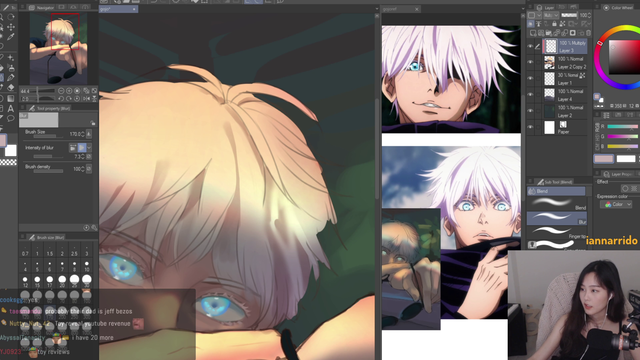Select the Gradient tool
The width and height of the screenshot is (640, 360).
[11, 98]
